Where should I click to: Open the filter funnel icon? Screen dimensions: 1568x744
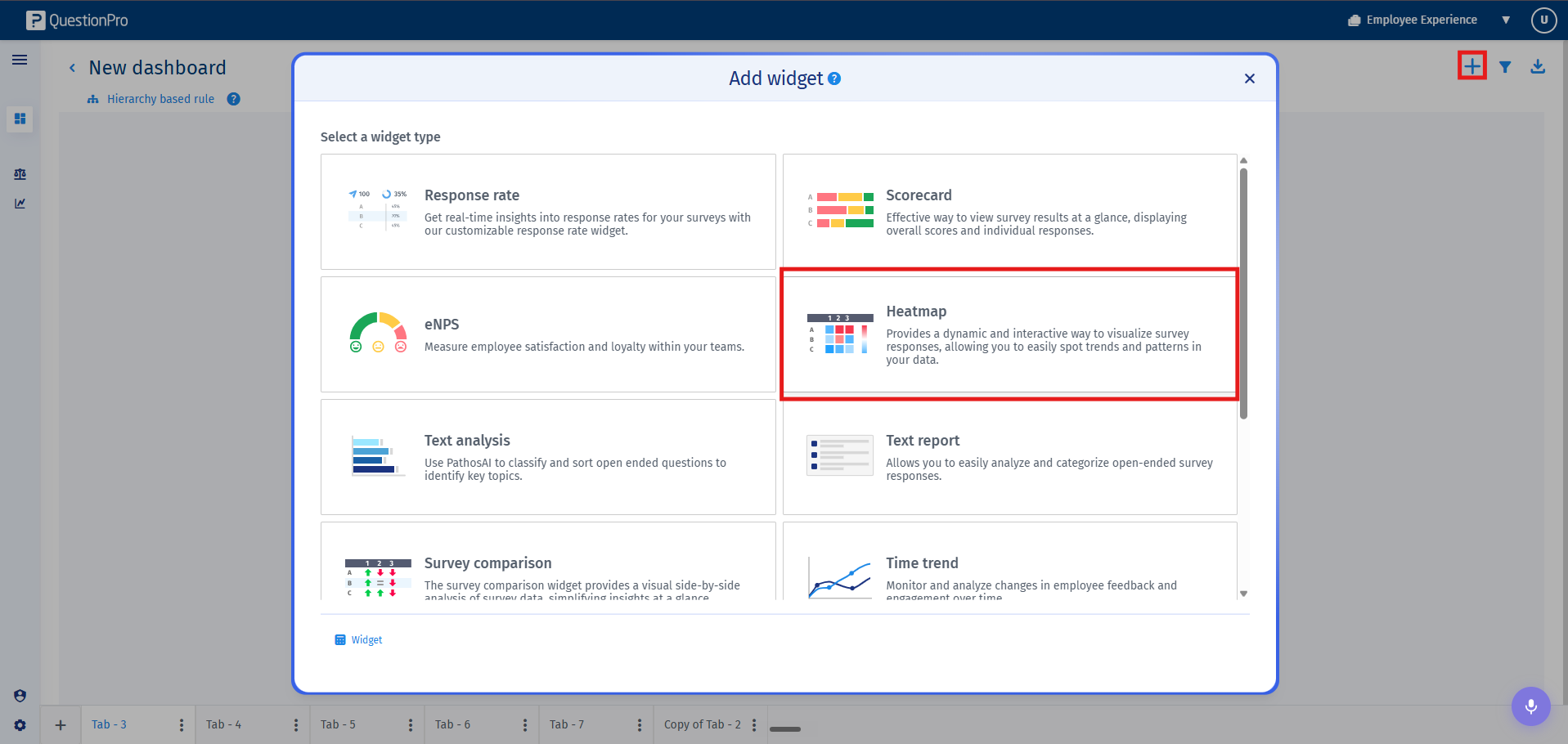point(1505,67)
